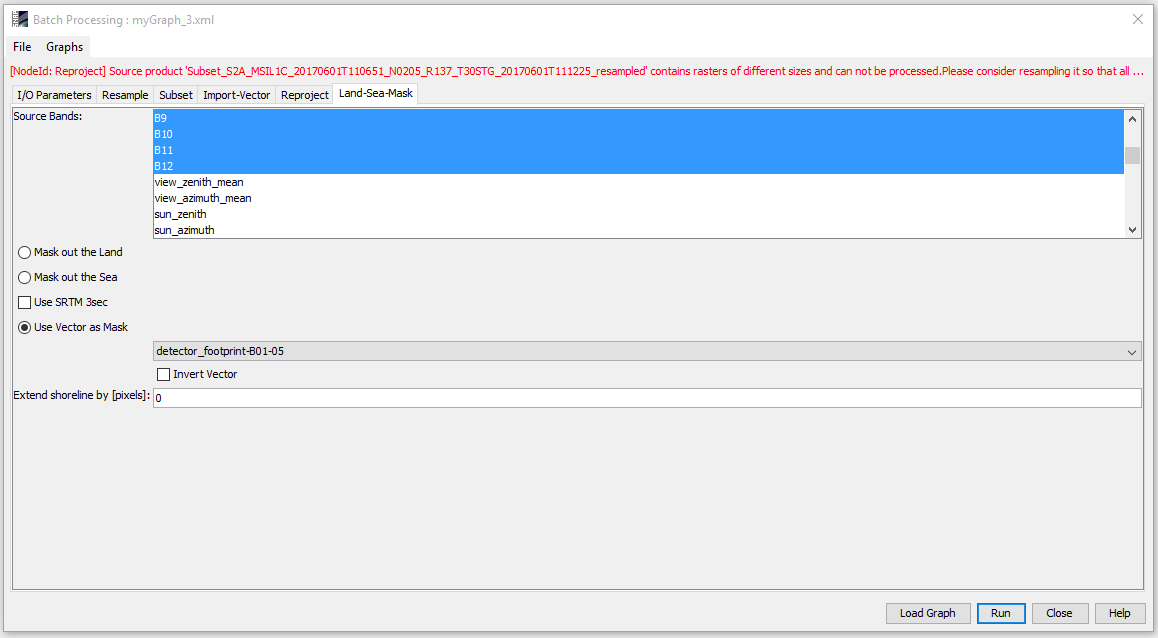This screenshot has height=638, width=1158.
Task: Open Help for batch processing
Action: (1120, 613)
